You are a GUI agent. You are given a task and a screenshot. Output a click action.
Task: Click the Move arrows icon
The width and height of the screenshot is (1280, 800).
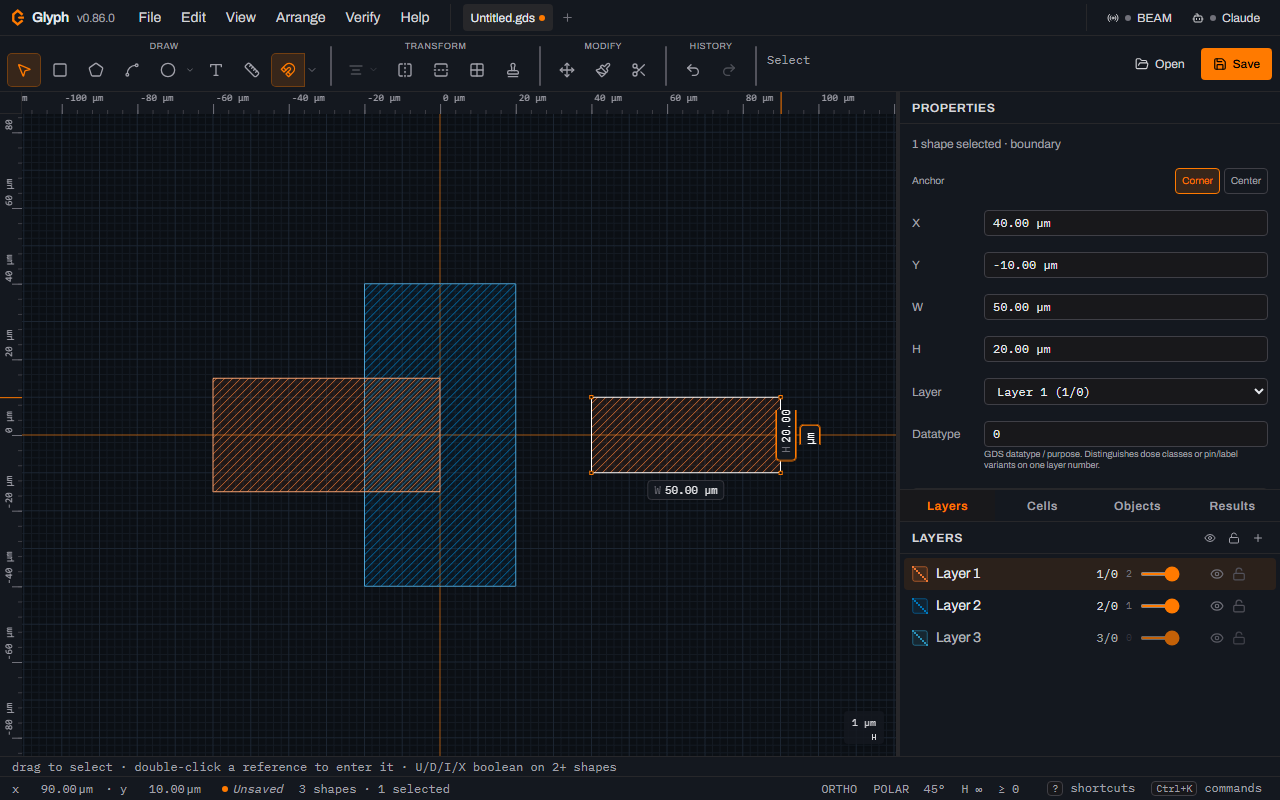click(567, 70)
